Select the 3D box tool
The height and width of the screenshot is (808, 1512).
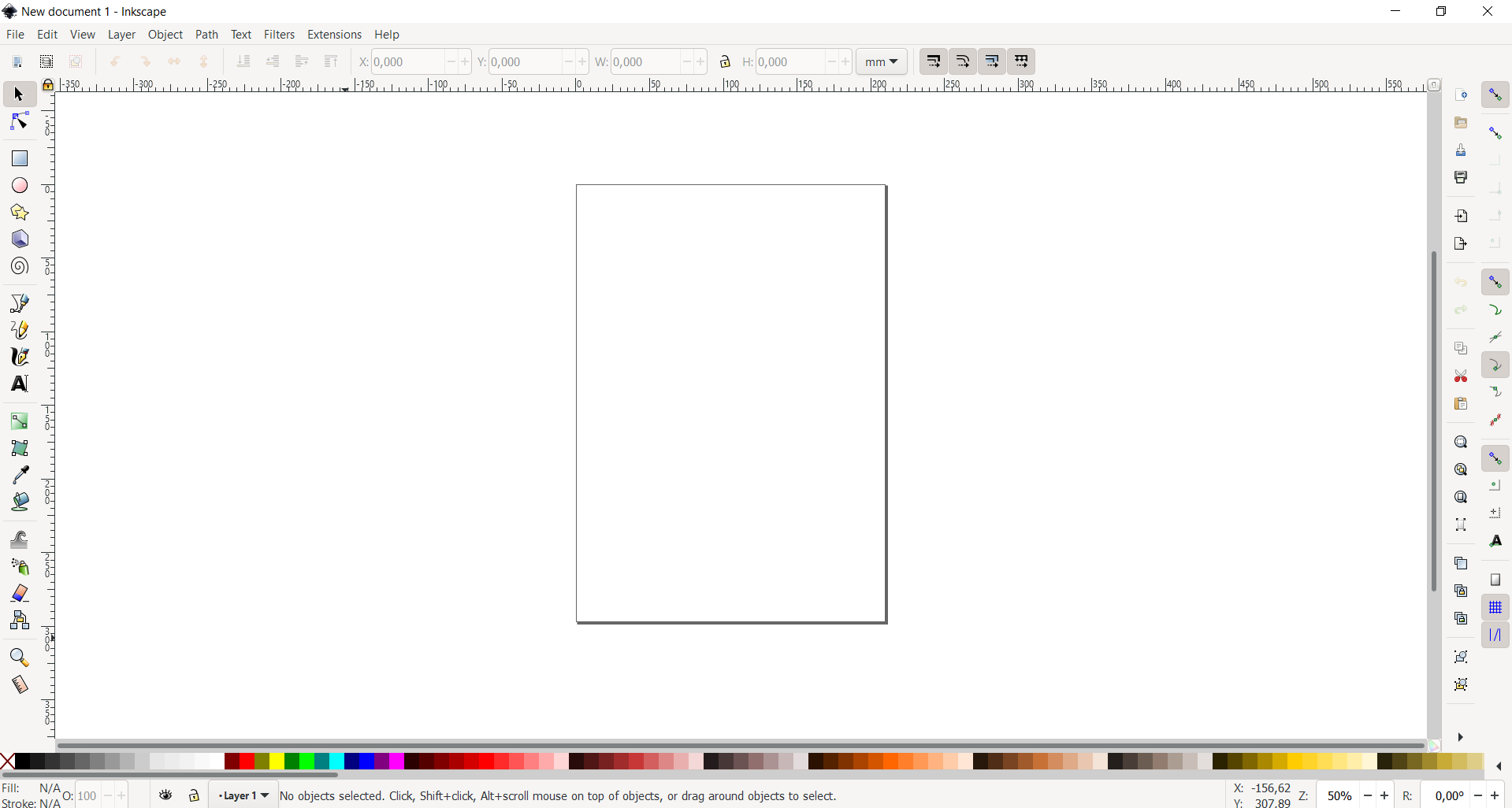(20, 239)
